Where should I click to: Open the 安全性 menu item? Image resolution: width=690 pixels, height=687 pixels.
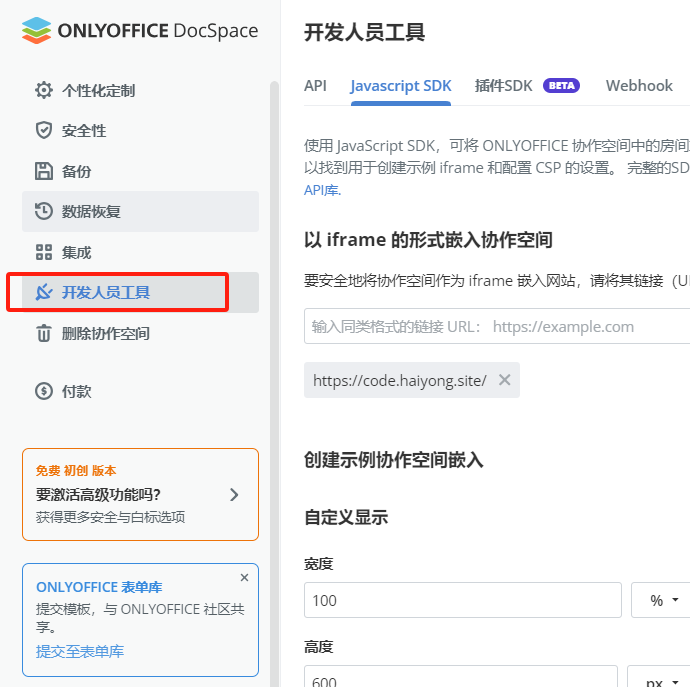point(140,130)
